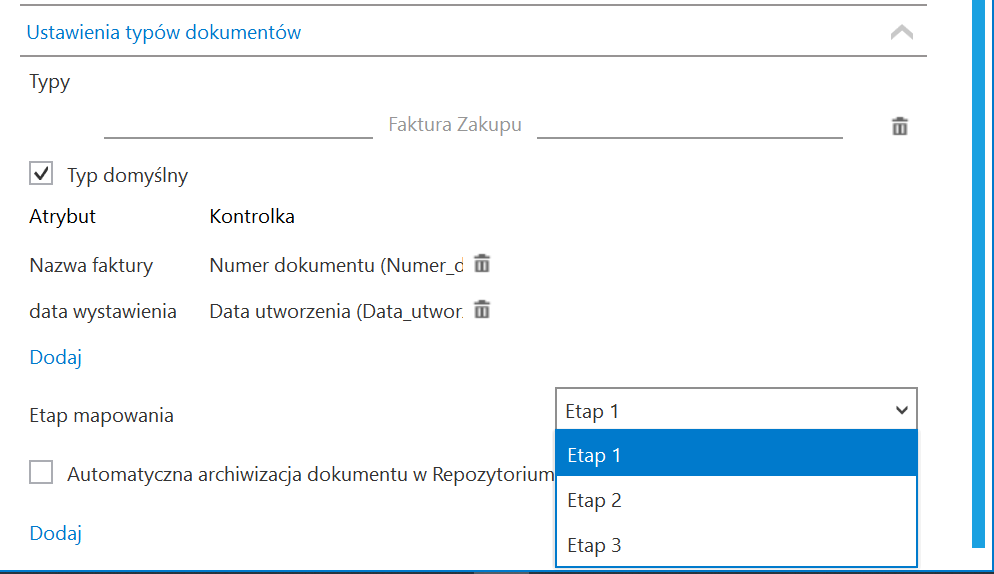The image size is (994, 574).
Task: Click the data wystawienia attribute label
Action: [103, 311]
